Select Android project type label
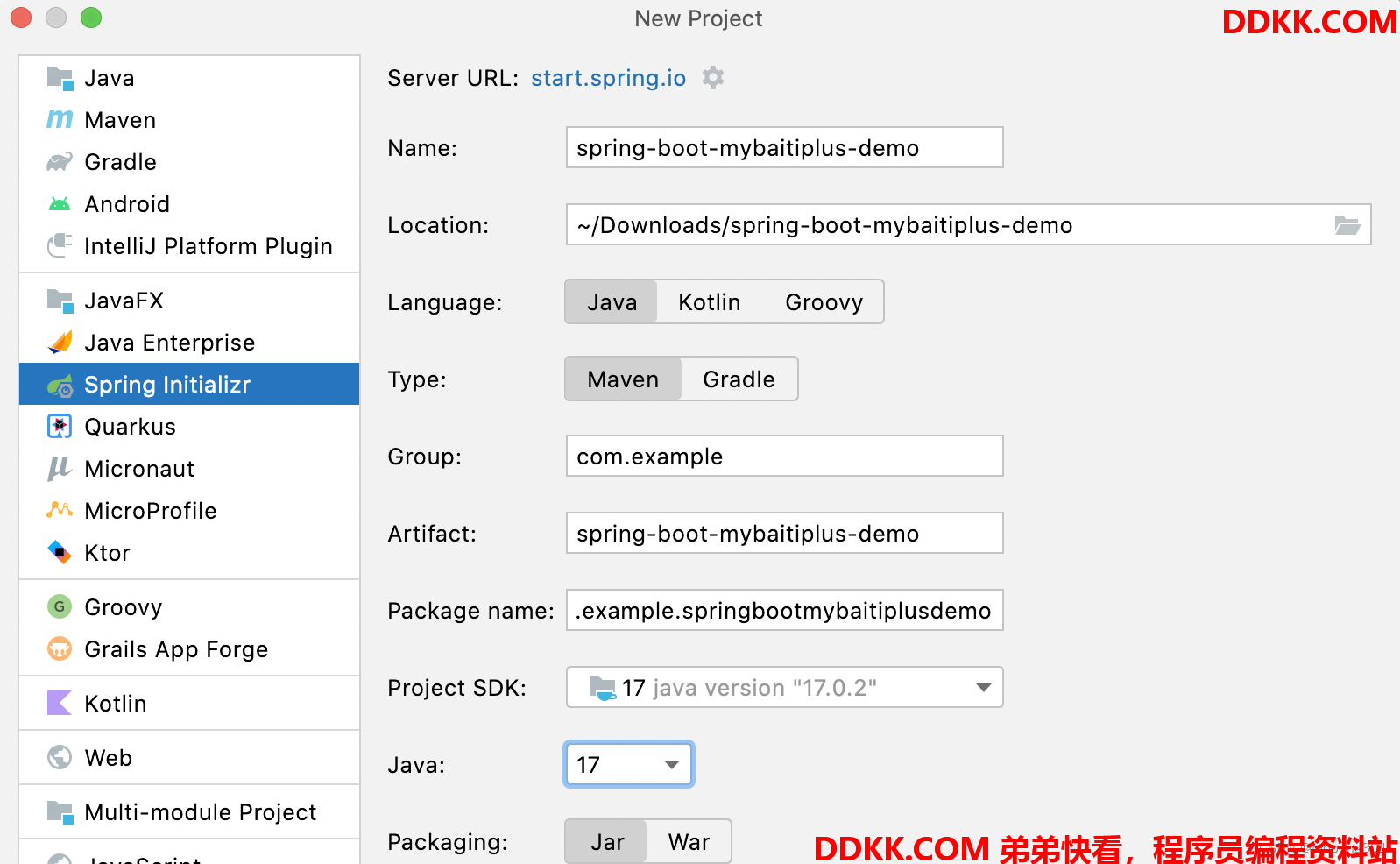1400x864 pixels. coord(127,204)
